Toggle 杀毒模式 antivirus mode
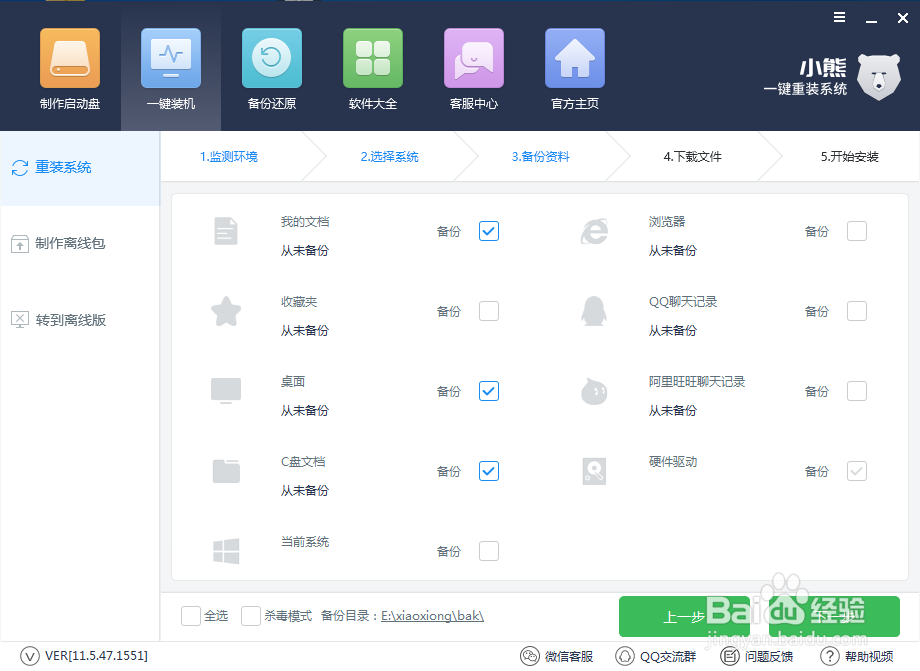This screenshot has height=671, width=920. click(x=251, y=616)
